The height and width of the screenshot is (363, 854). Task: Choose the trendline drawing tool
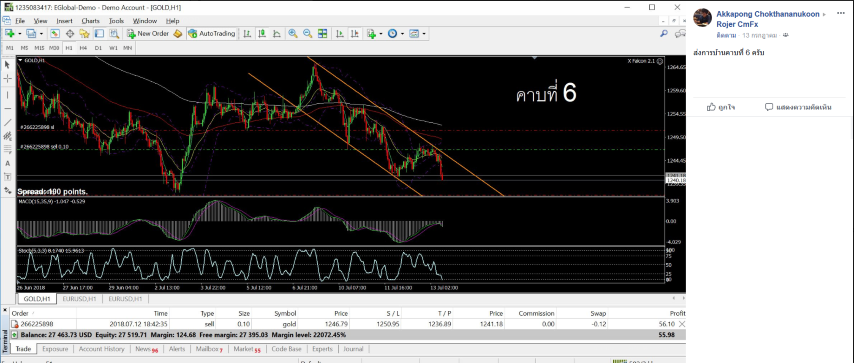7,122
